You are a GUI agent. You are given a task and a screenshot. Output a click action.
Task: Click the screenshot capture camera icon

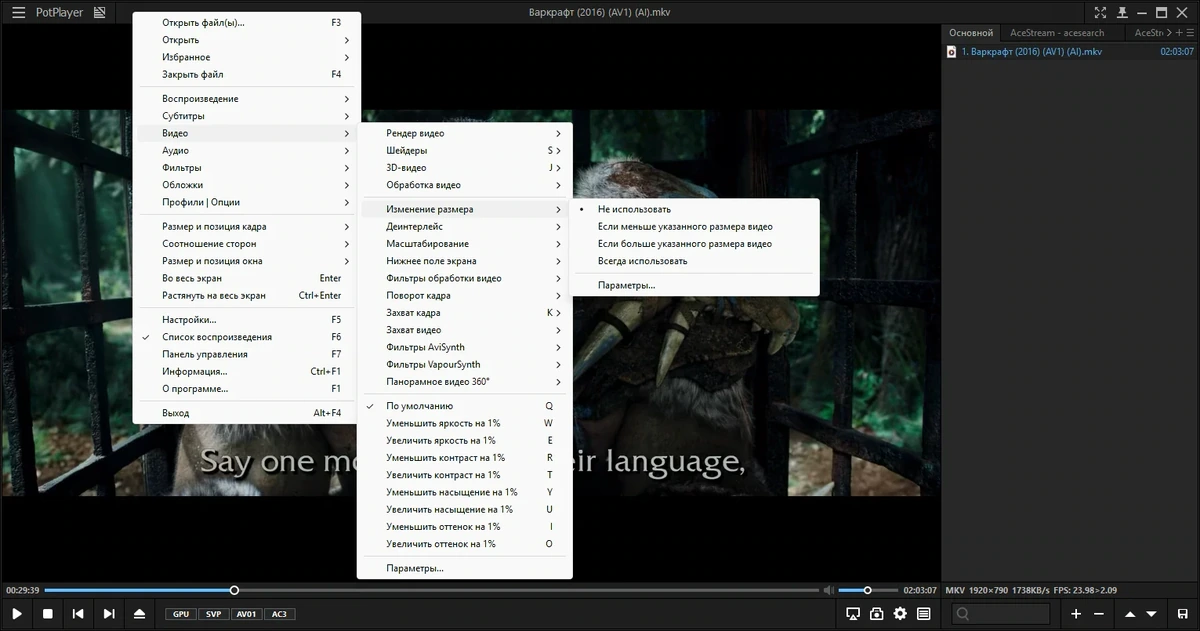(x=877, y=613)
